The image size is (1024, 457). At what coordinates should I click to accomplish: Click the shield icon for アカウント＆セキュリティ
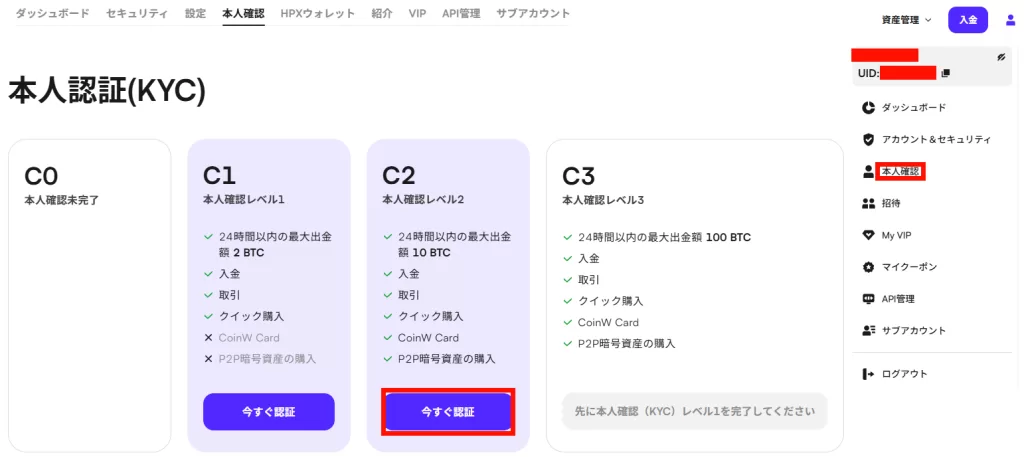[x=868, y=139]
